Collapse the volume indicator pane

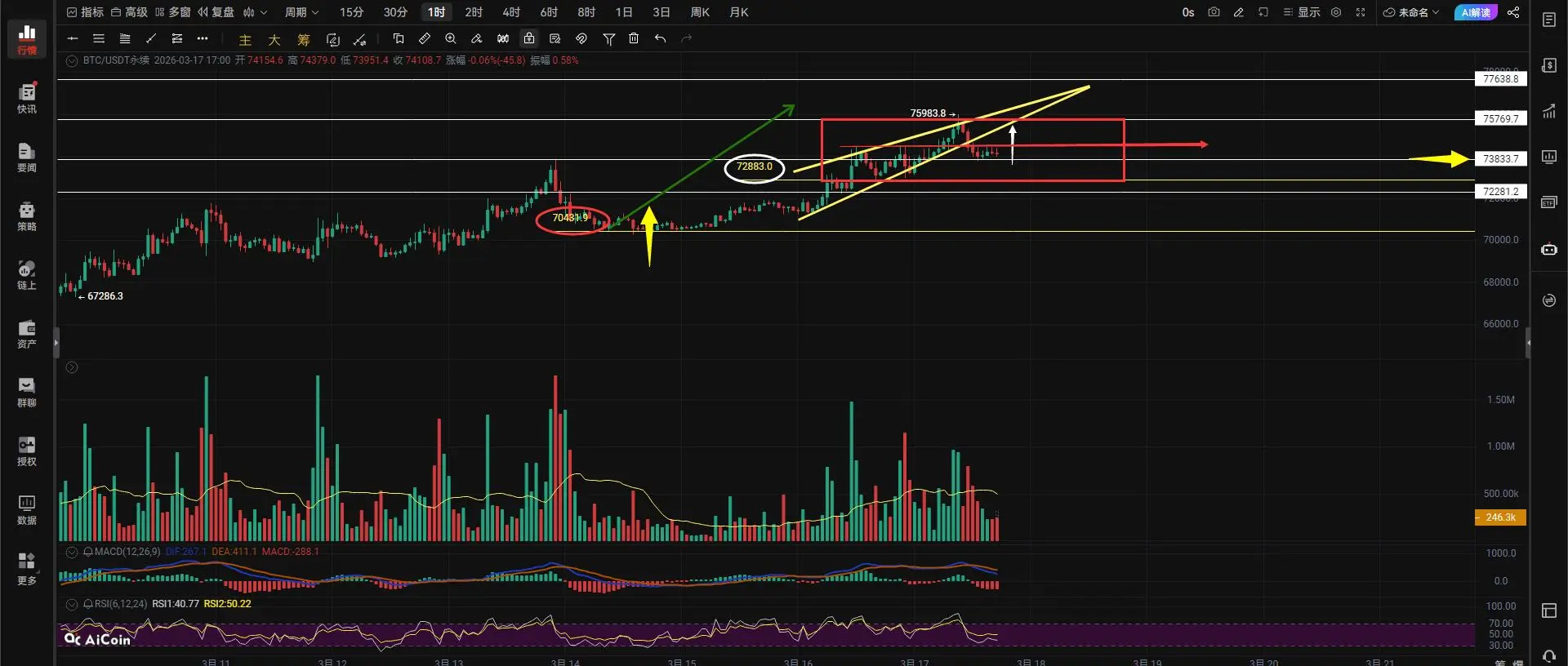72,367
